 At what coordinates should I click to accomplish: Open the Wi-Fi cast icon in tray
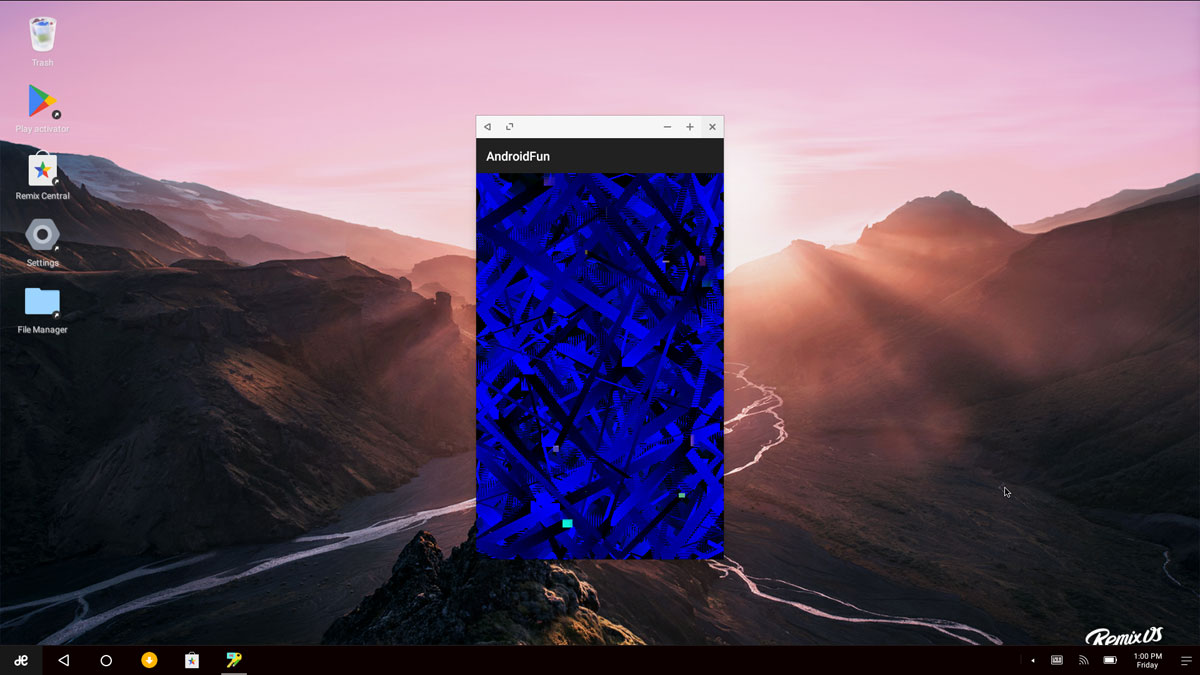[1083, 660]
